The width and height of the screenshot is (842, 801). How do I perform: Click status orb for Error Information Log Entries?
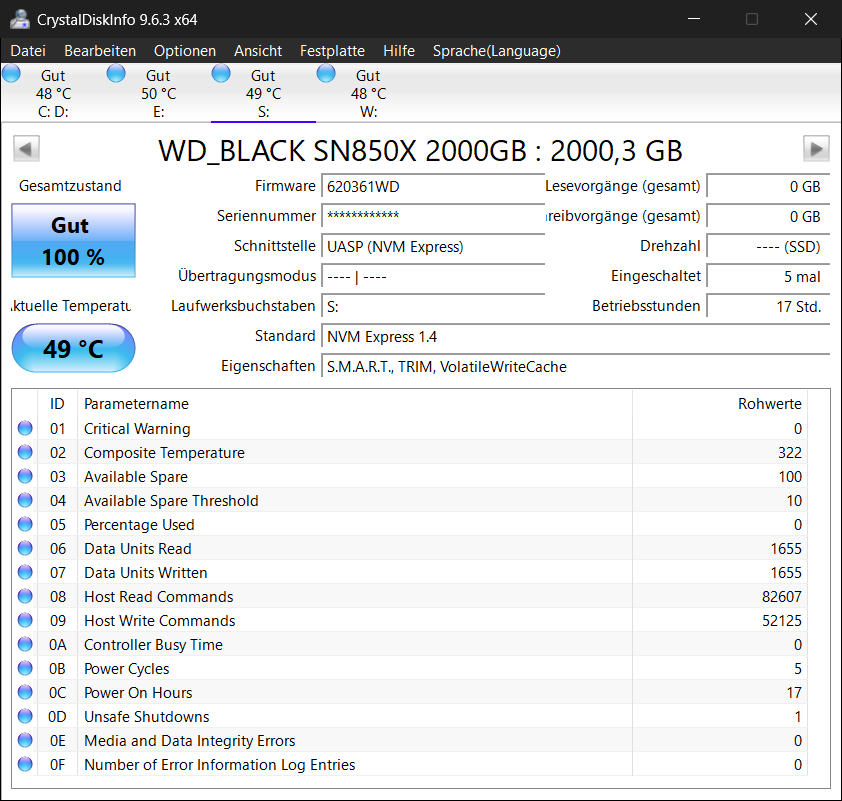25,764
